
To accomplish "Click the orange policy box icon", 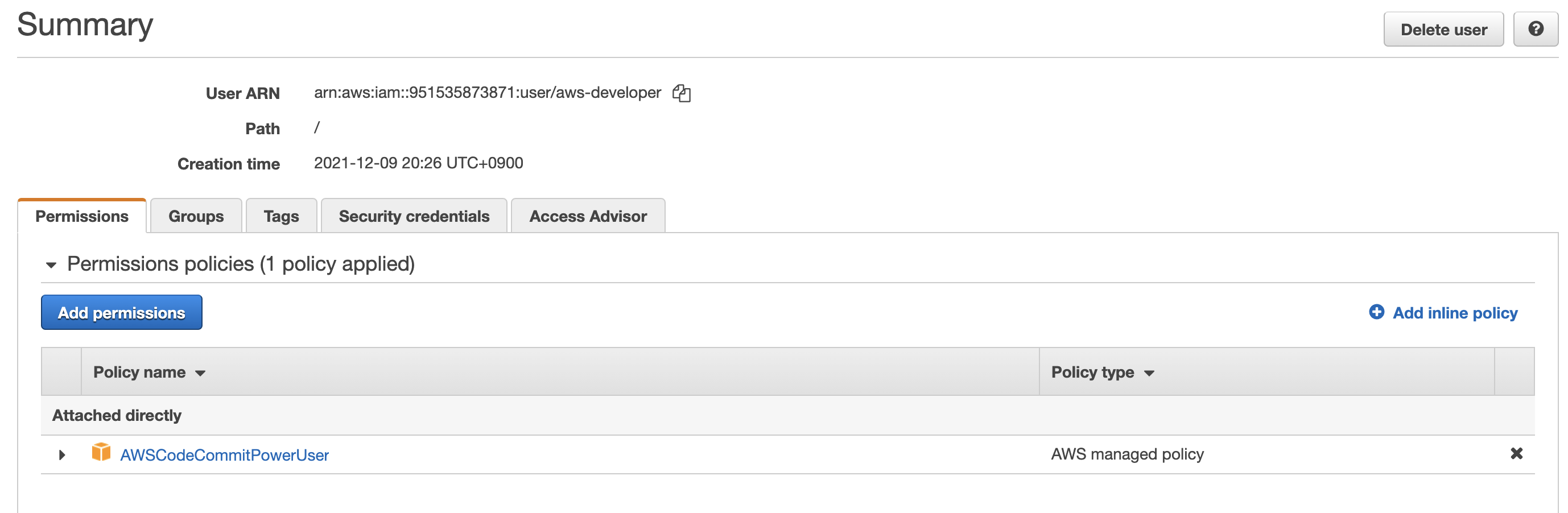I will coord(101,452).
